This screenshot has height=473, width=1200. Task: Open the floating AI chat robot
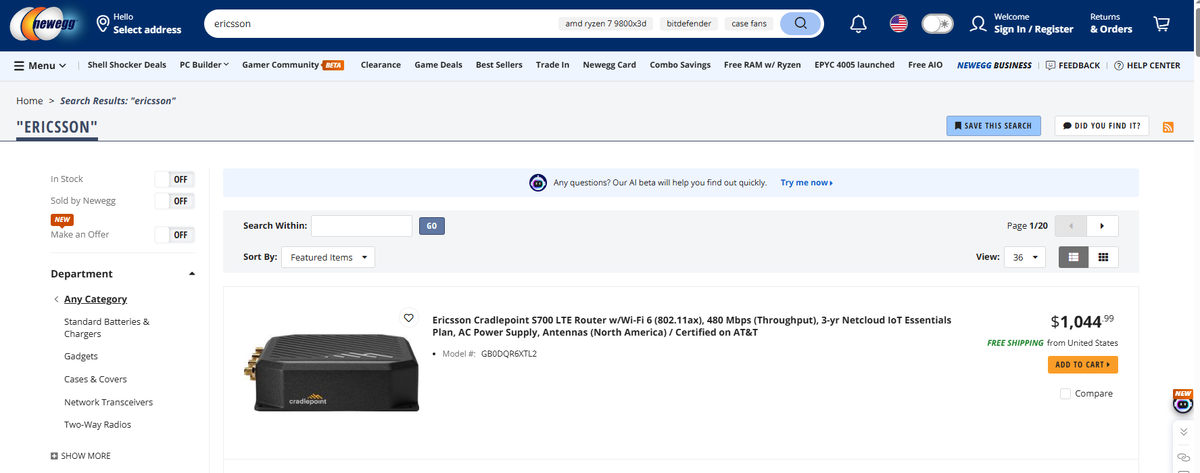click(x=1184, y=402)
